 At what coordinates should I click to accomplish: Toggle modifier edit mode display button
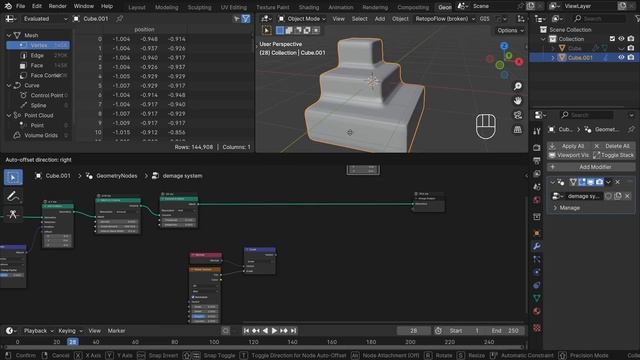(x=582, y=182)
